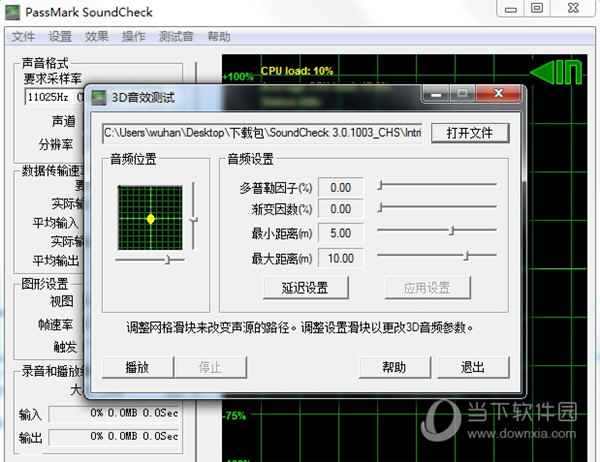Image resolution: width=600 pixels, height=462 pixels.
Task: Click the yellow sound source dot
Action: pos(151,219)
